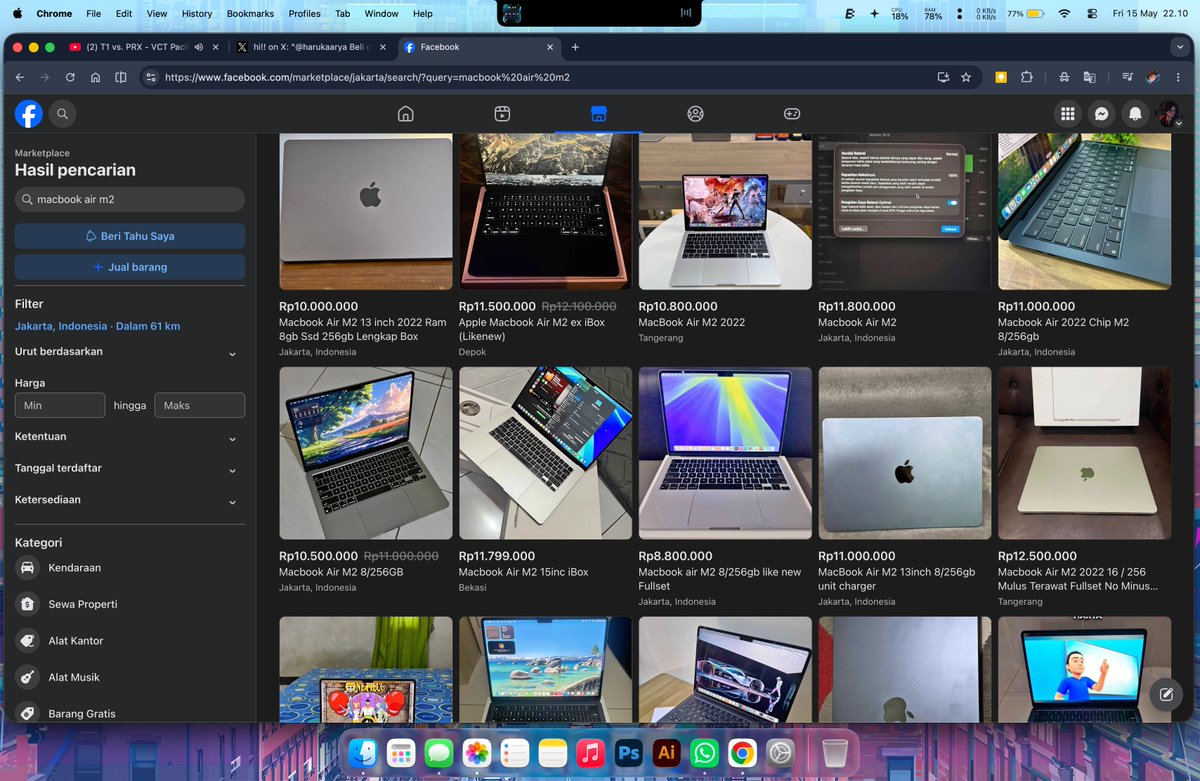Change location Jakarta, Indonesia Dalam 61 km

[97, 326]
